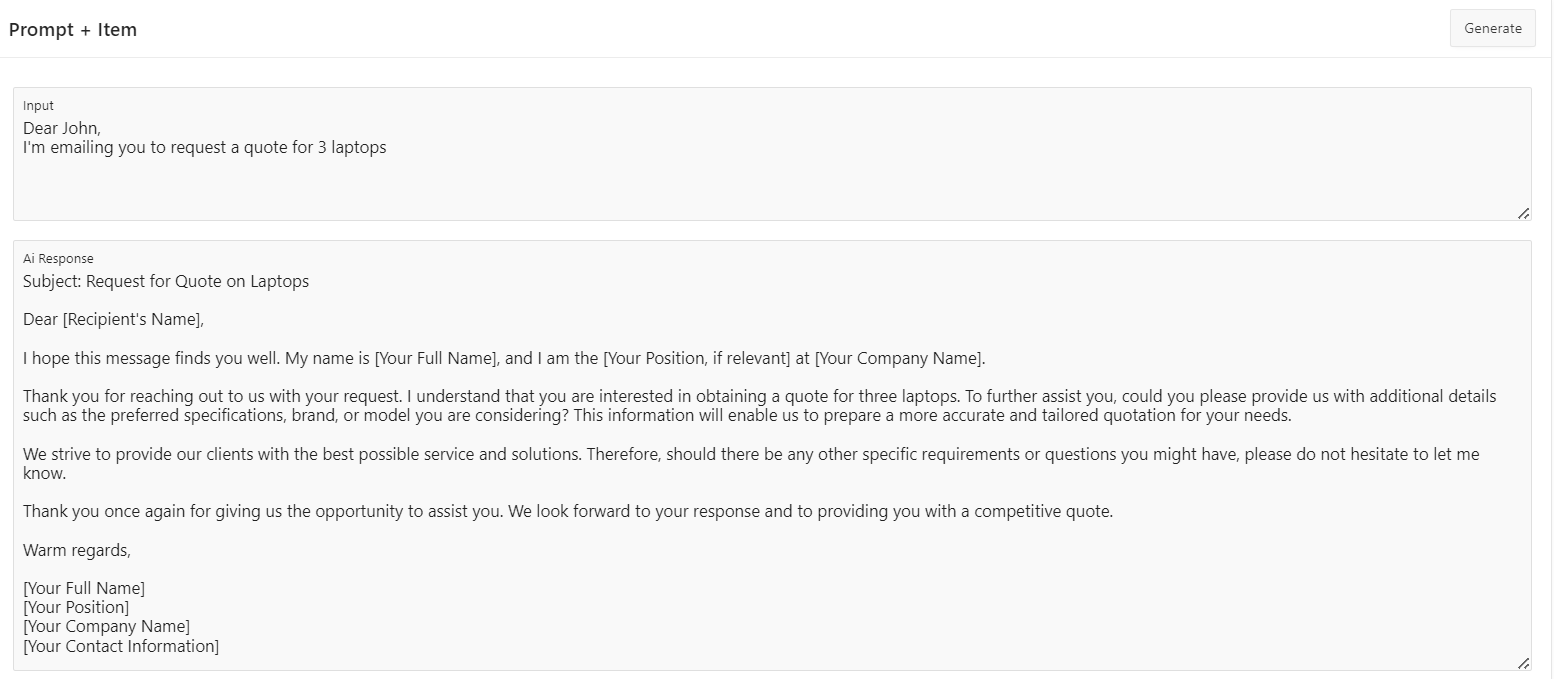This screenshot has height=679, width=1554.
Task: Click the Ai Response resize handle
Action: (x=1523, y=663)
